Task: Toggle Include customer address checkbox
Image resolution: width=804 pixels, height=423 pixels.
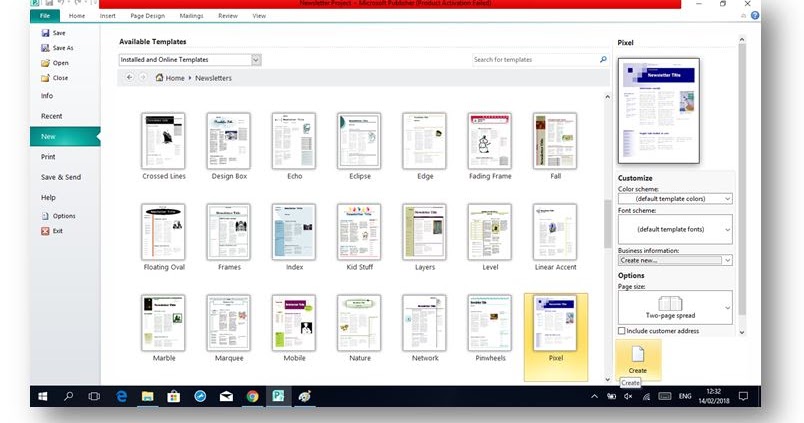Action: [x=621, y=331]
